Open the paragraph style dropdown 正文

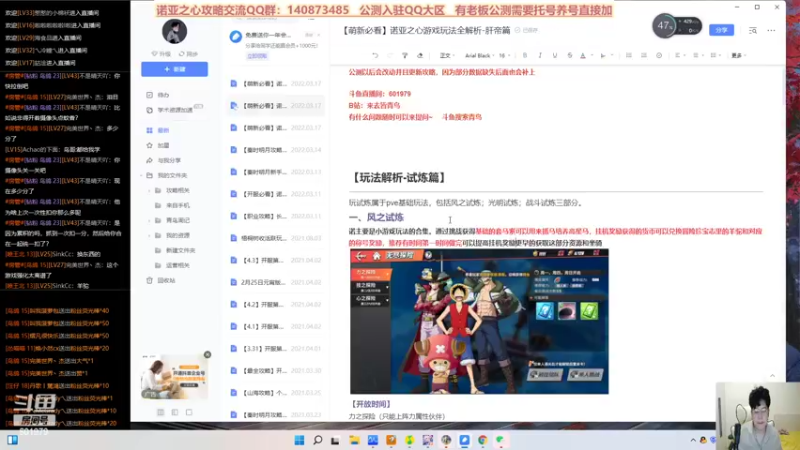click(447, 55)
